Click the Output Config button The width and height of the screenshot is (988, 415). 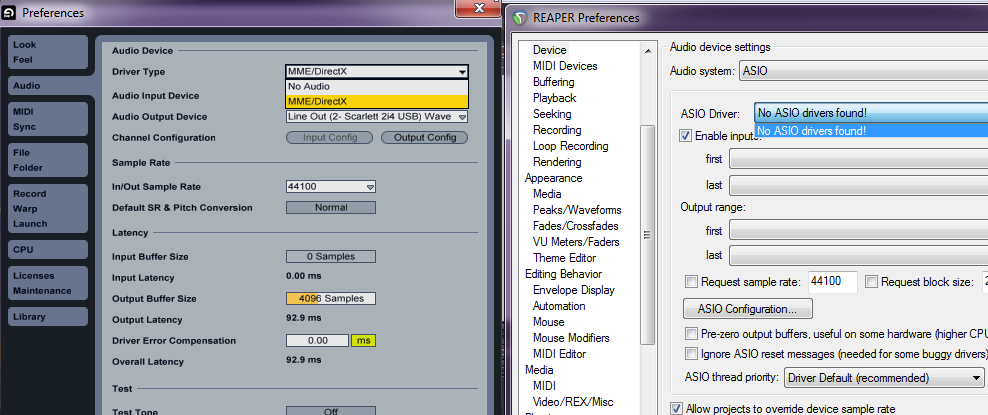tap(424, 137)
